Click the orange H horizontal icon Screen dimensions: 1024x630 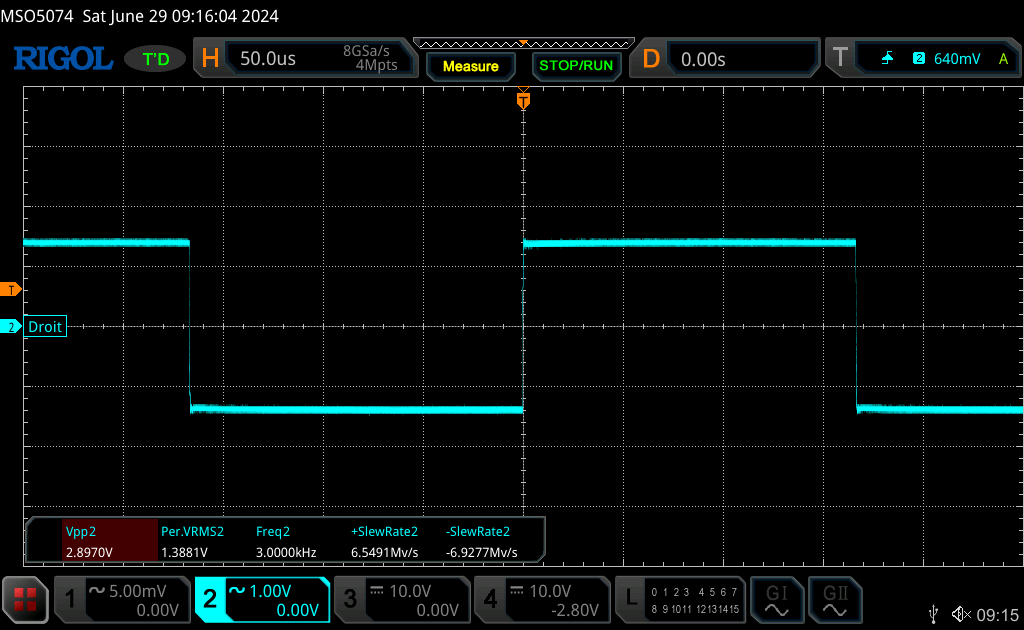pyautogui.click(x=210, y=59)
